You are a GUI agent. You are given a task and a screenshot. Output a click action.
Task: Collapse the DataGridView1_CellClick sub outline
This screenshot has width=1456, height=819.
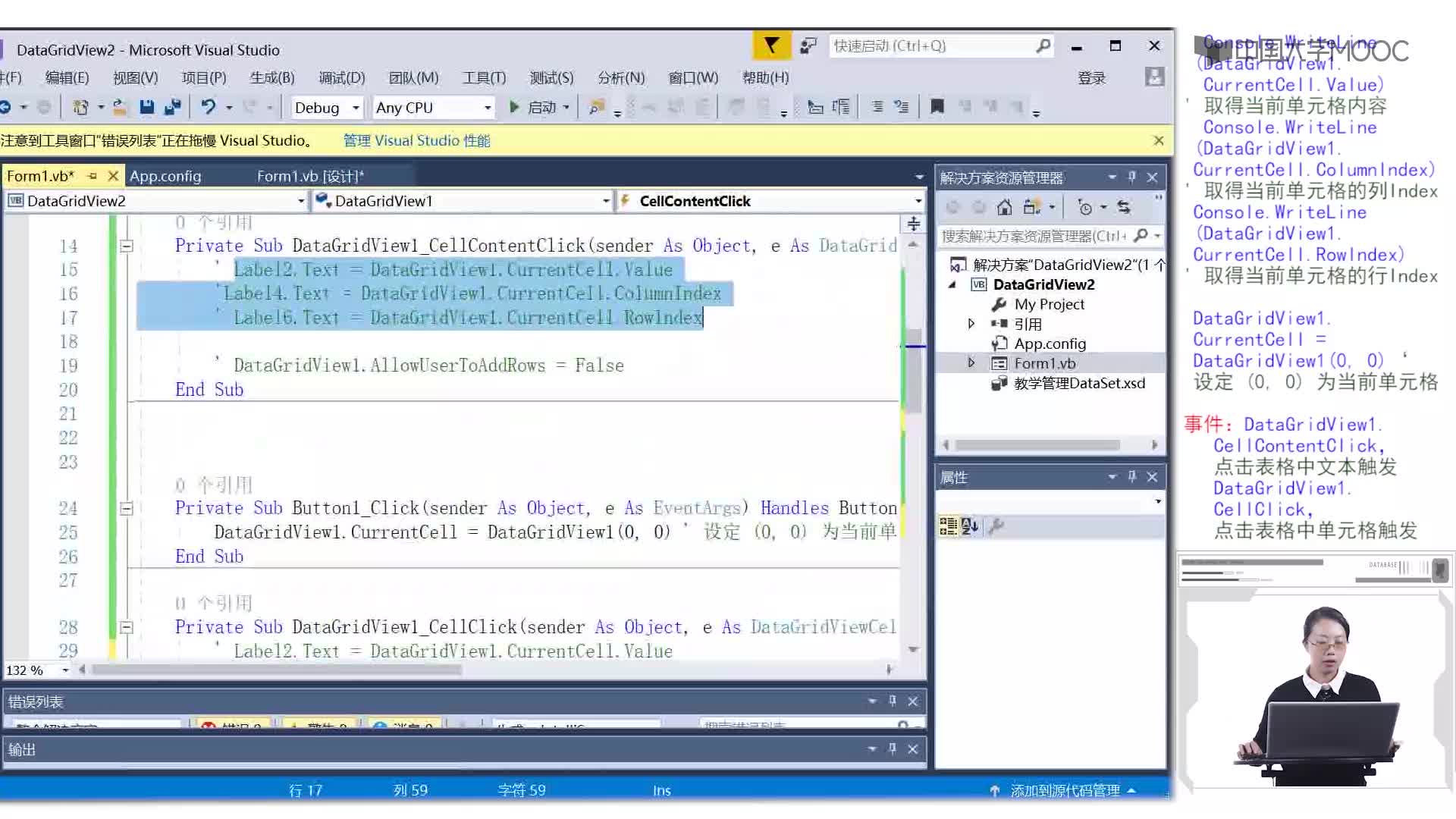click(x=127, y=627)
